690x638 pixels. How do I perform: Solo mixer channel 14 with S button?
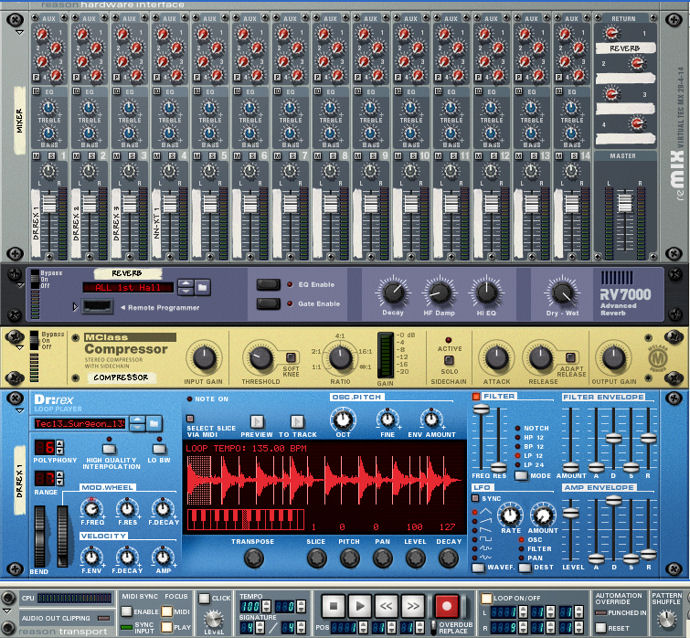coord(574,156)
